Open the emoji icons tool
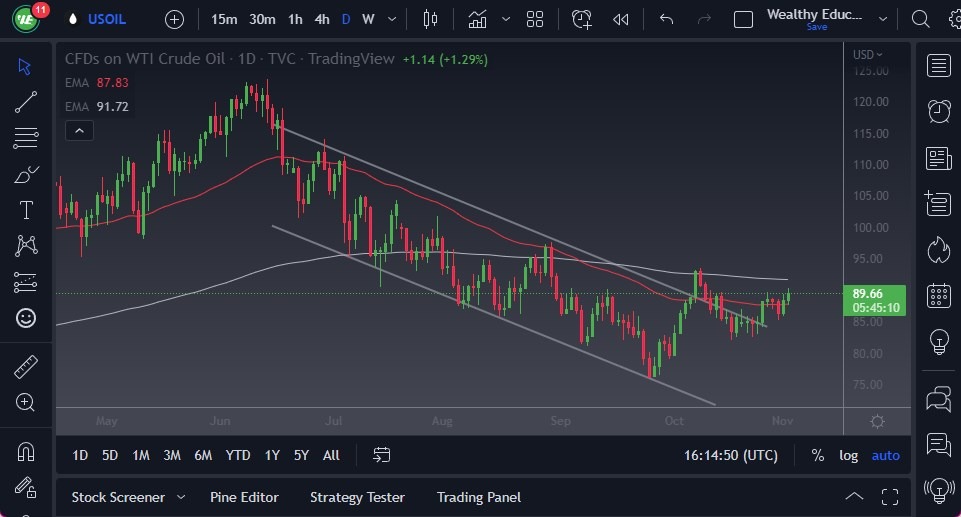 pos(26,318)
